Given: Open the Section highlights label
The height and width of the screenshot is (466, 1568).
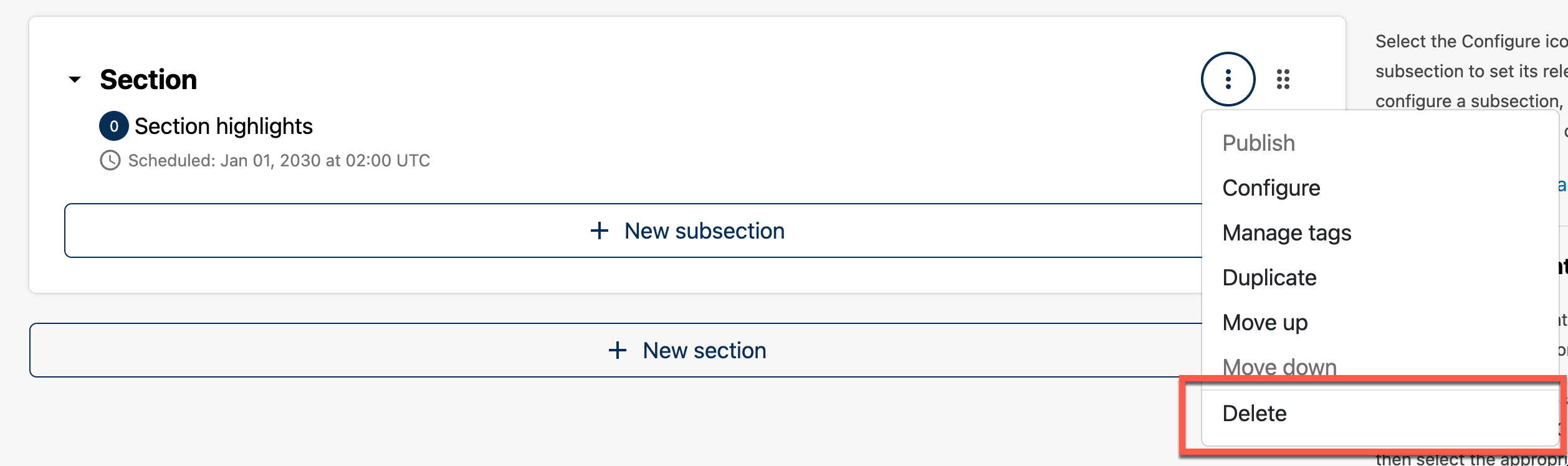Looking at the screenshot, I should [x=223, y=126].
